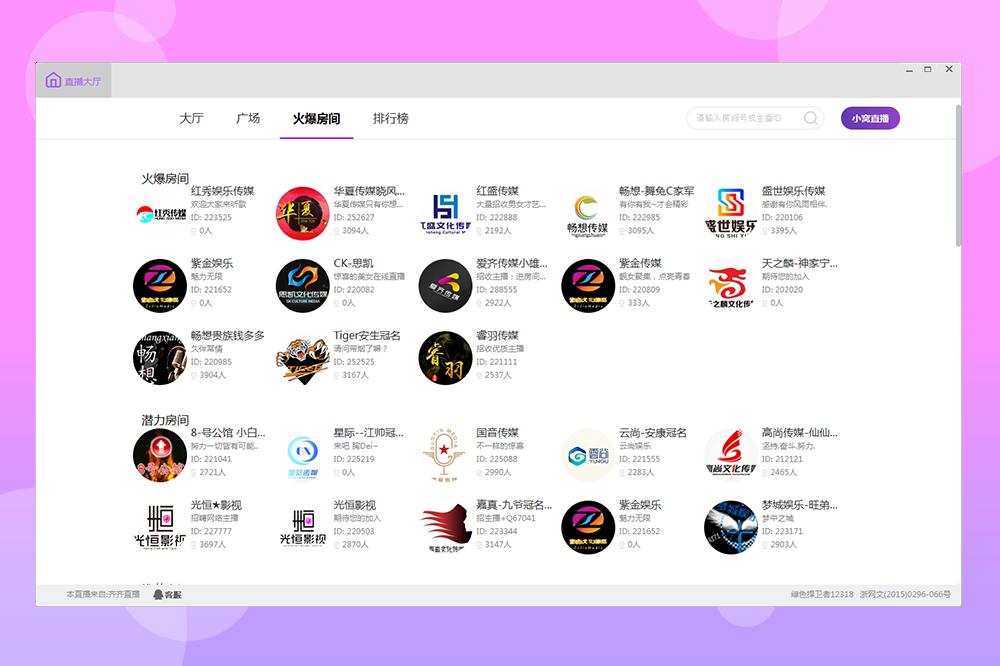The height and width of the screenshot is (666, 1000).
Task: Open 畅想贵族钱多多 room logo
Action: (x=160, y=357)
